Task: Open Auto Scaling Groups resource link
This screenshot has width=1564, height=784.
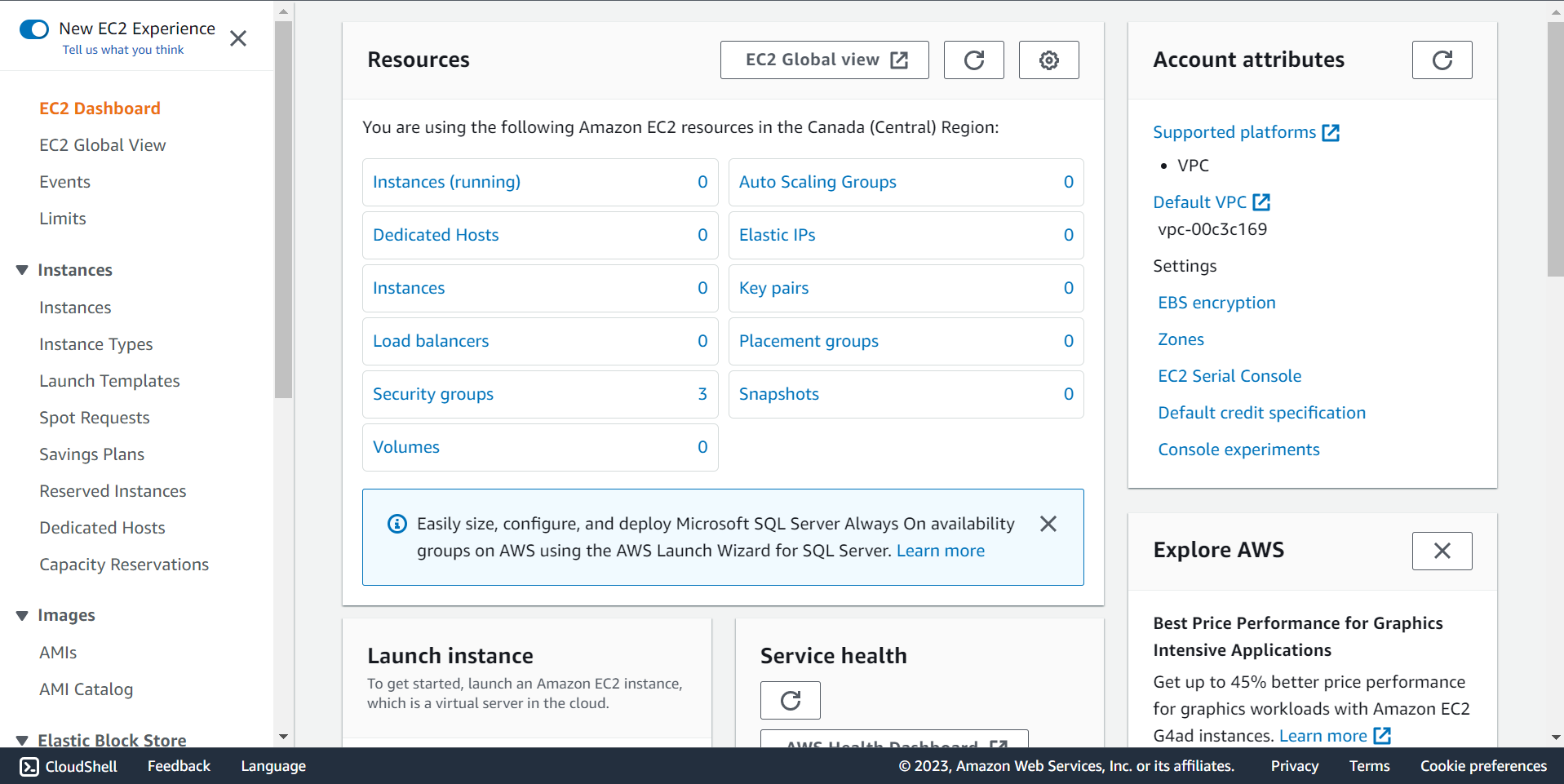Action: pos(817,182)
